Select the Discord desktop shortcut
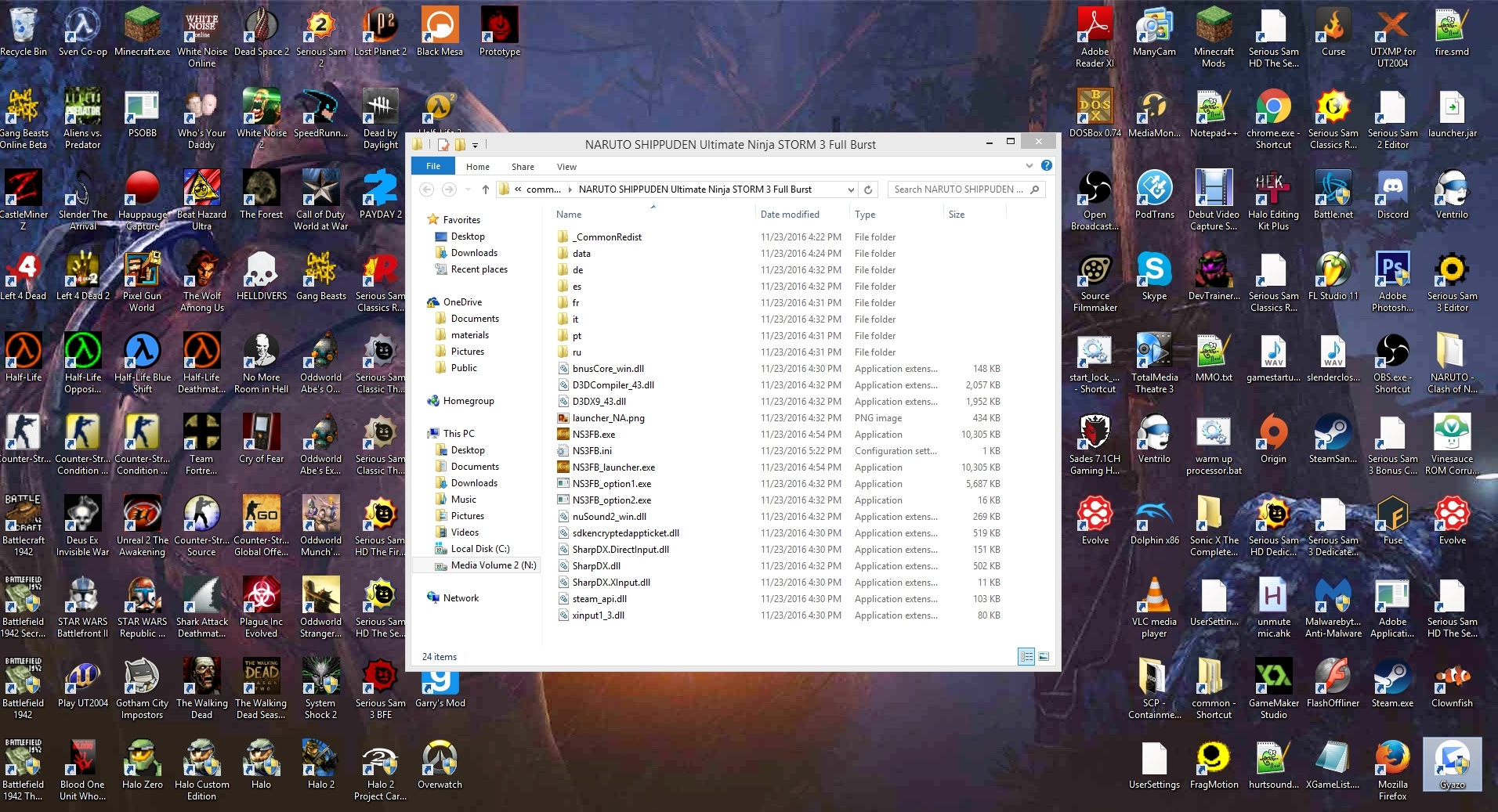The width and height of the screenshot is (1498, 812). pyautogui.click(x=1393, y=194)
